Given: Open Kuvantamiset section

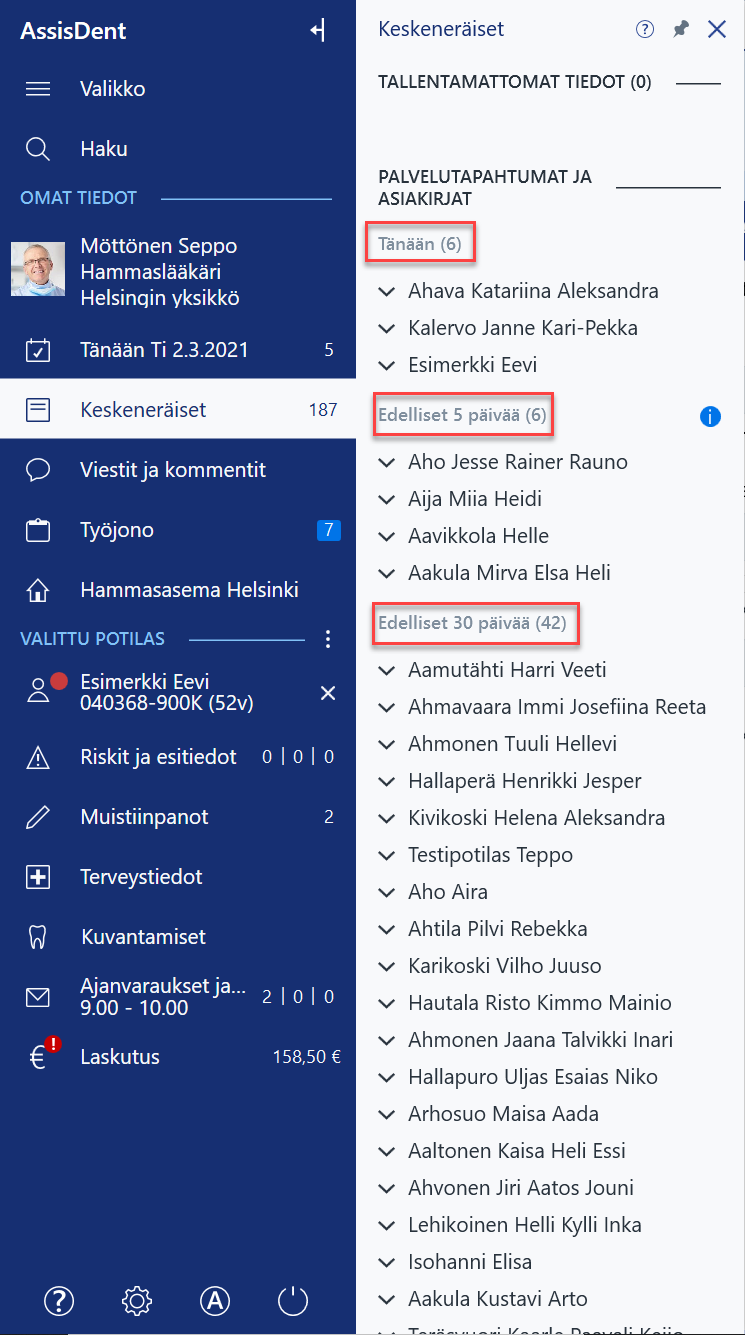Looking at the screenshot, I should (178, 937).
